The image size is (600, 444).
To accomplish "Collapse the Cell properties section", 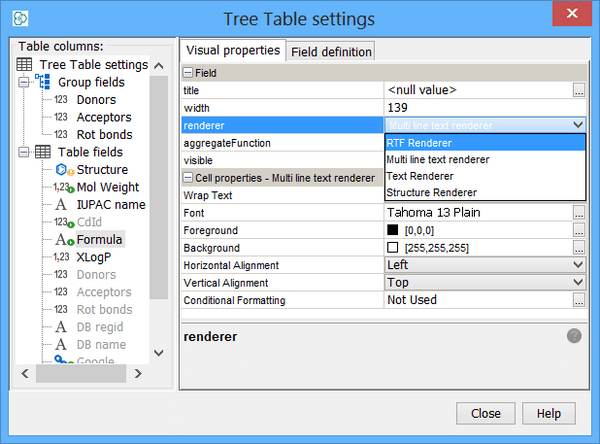I will [187, 178].
